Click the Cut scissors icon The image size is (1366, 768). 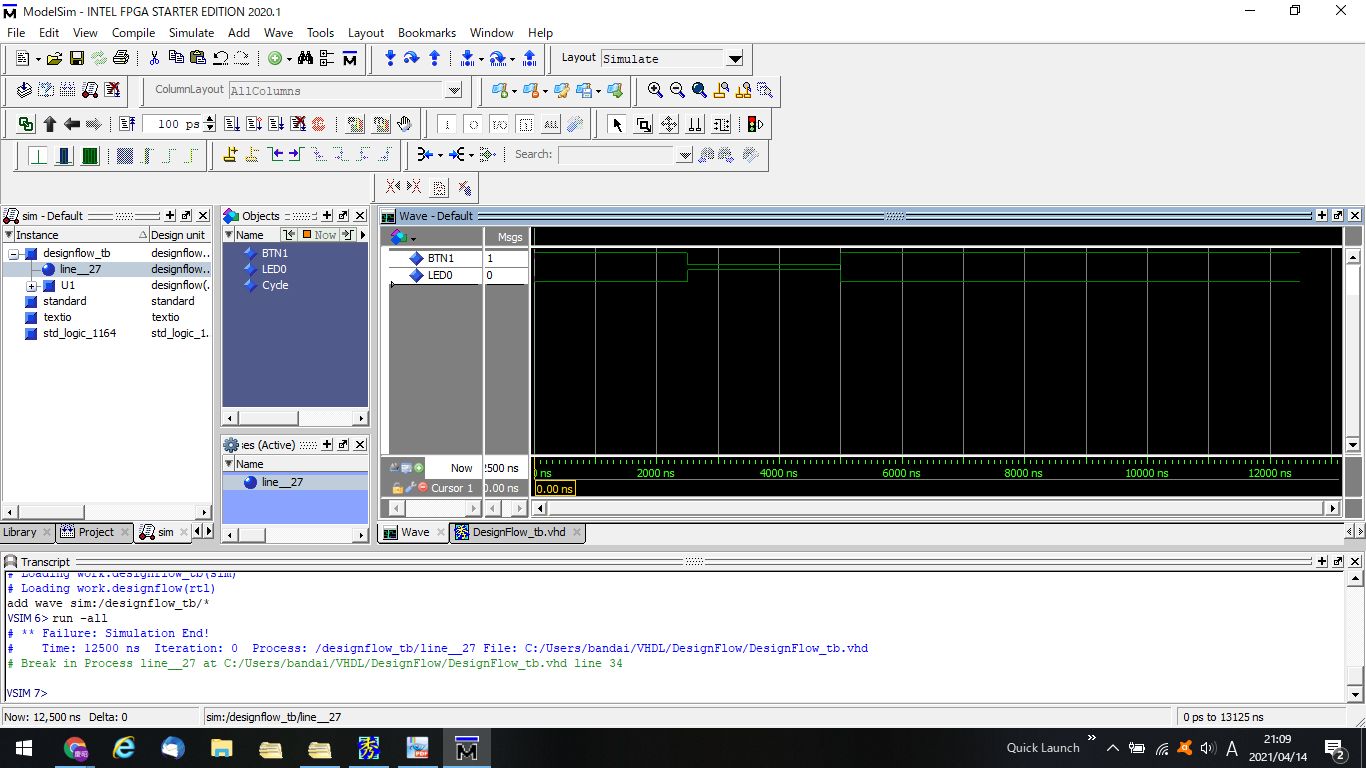pos(154,58)
